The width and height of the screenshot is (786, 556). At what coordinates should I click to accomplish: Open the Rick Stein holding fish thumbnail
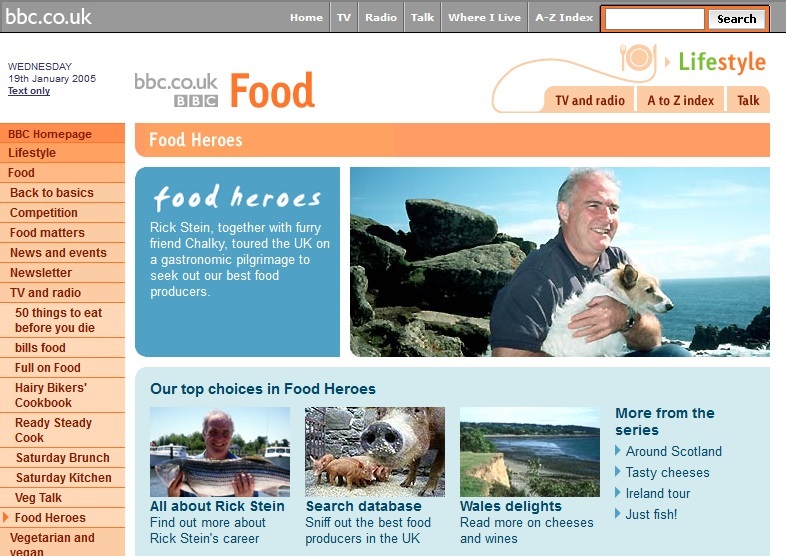point(220,452)
